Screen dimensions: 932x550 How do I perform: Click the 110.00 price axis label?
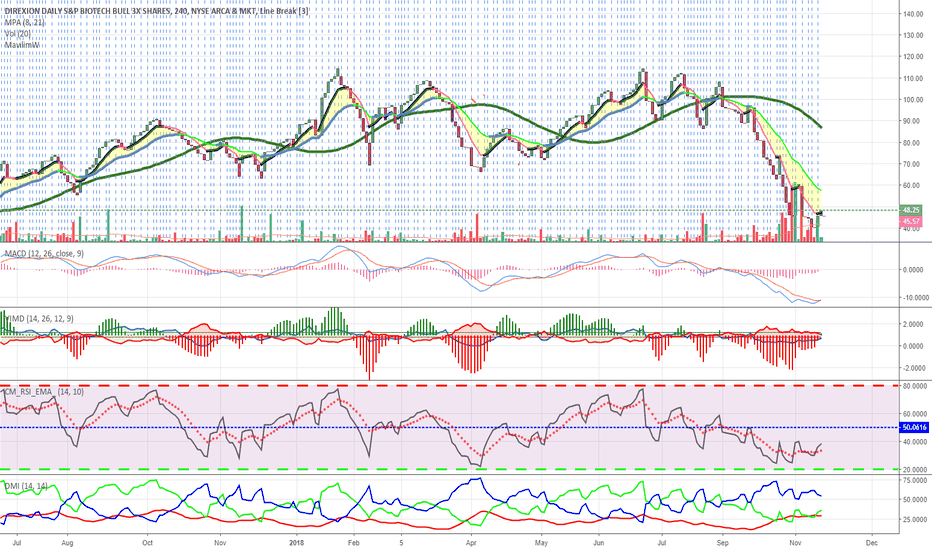[x=912, y=78]
